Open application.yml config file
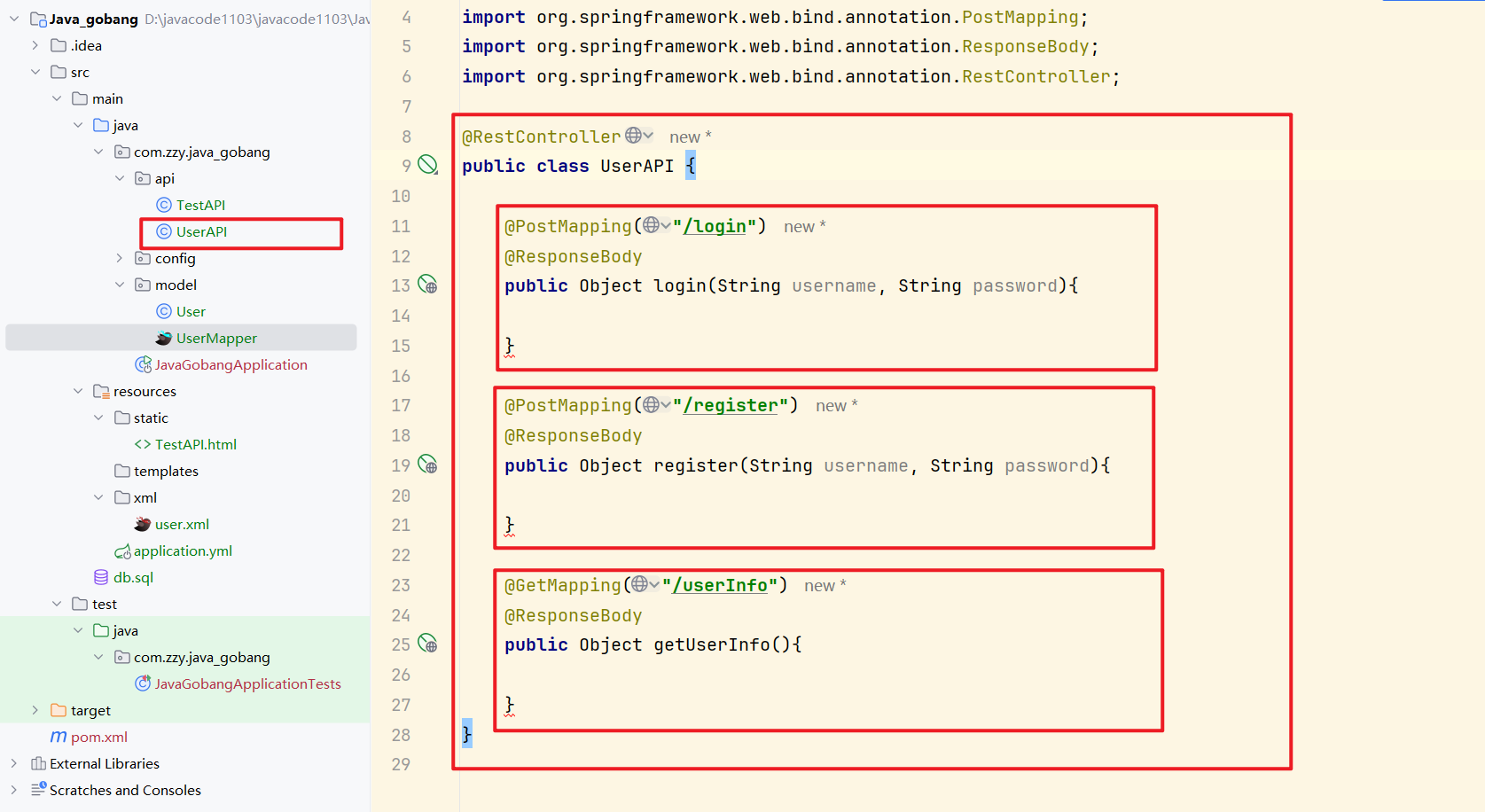 [183, 550]
